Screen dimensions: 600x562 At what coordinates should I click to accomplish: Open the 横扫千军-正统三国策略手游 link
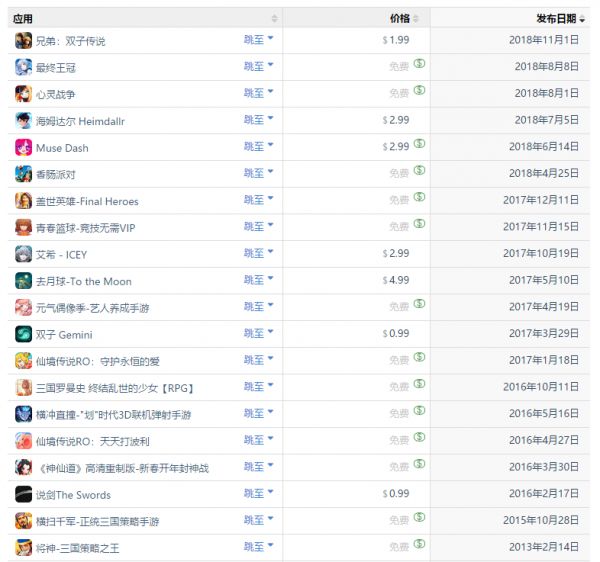point(97,521)
